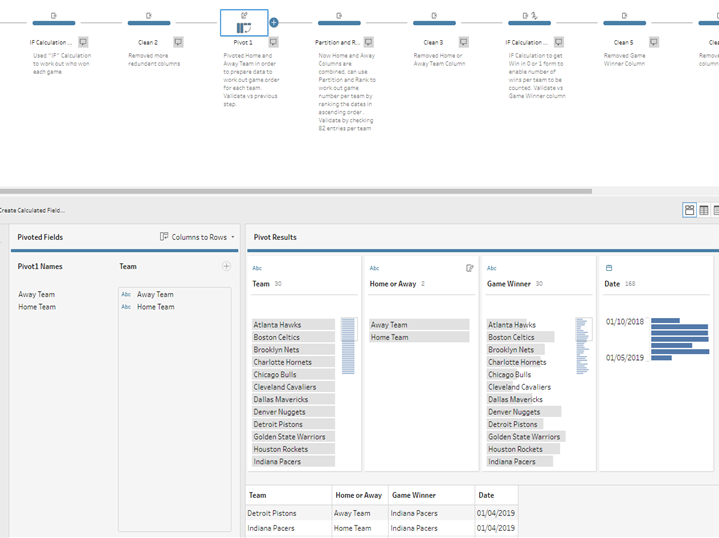Select the 01/10/2018 date histogram bar
Viewport: 719px width, 538px height.
click(665, 321)
